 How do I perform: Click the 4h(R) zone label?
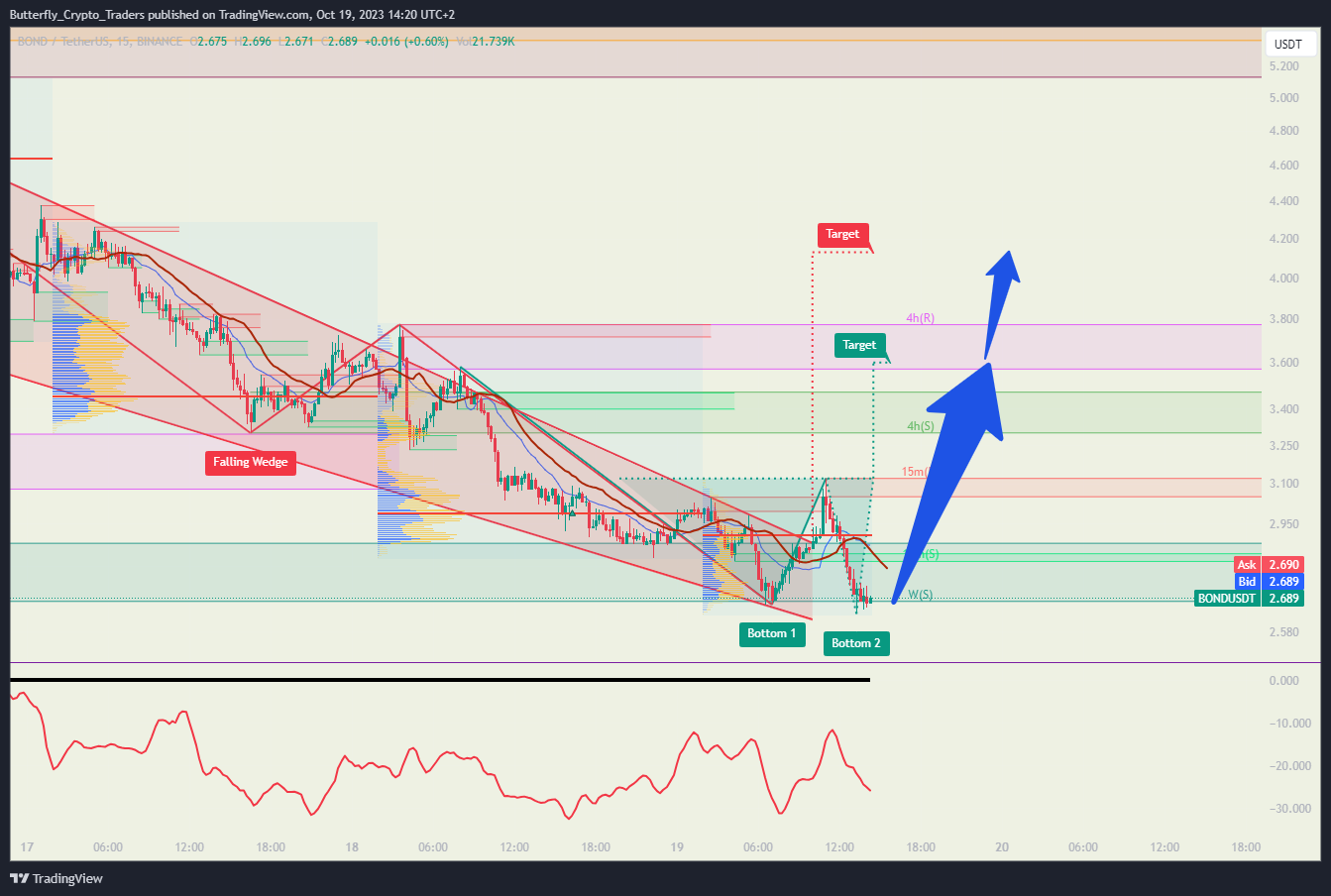click(x=920, y=318)
